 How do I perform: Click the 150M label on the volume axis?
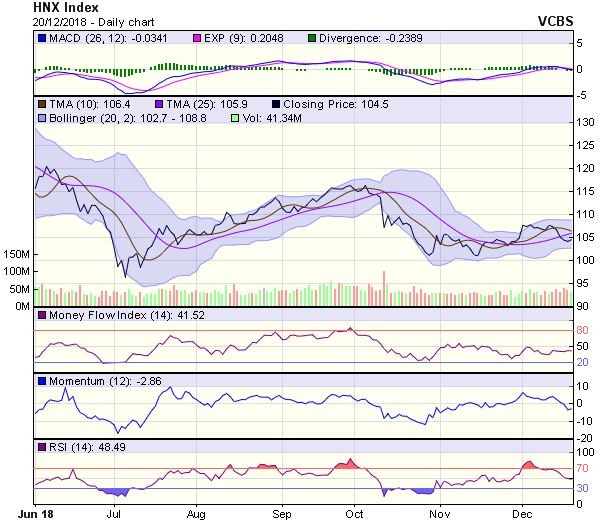point(16,254)
